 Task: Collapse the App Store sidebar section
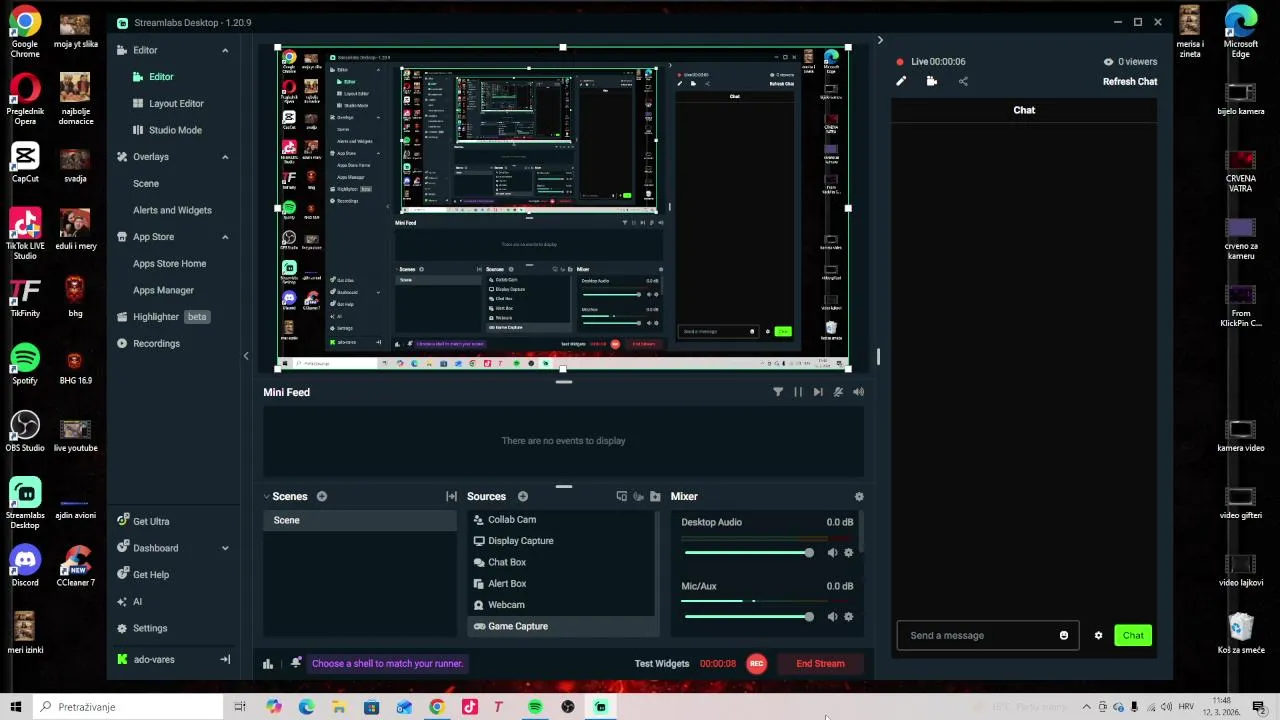tap(225, 237)
